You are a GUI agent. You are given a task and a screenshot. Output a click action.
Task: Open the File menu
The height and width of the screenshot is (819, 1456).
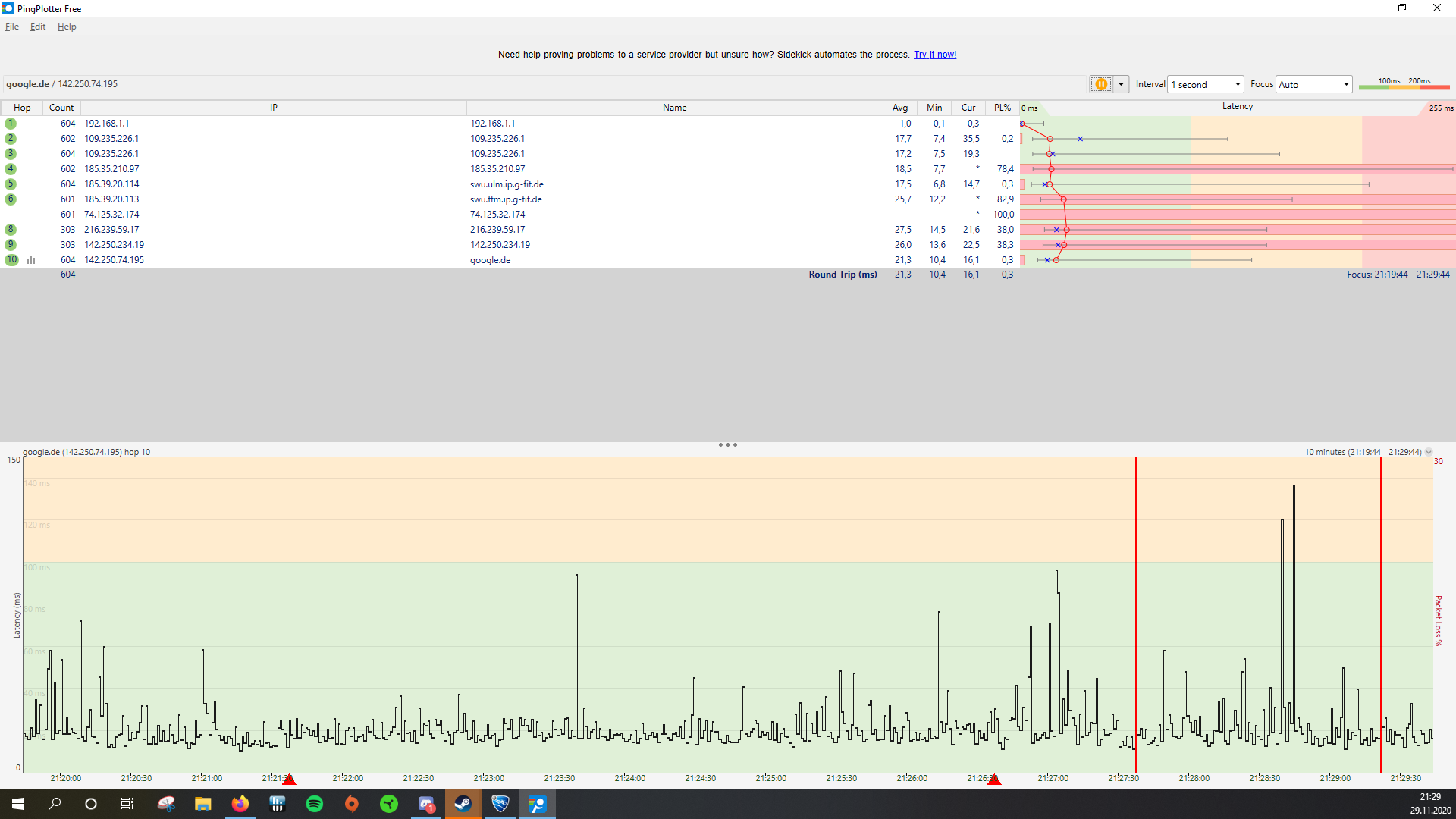click(12, 27)
